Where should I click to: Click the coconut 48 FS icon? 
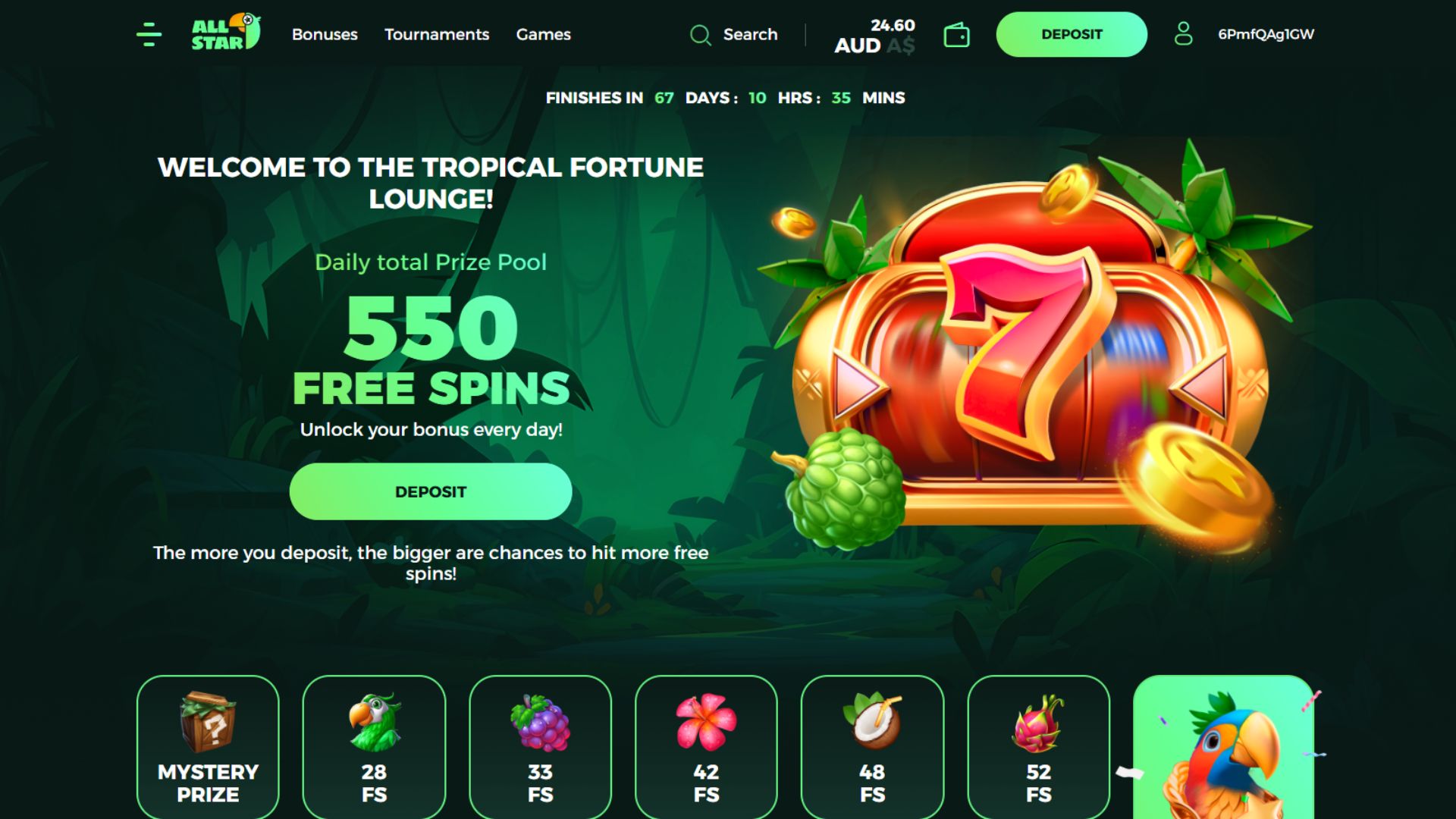(872, 720)
